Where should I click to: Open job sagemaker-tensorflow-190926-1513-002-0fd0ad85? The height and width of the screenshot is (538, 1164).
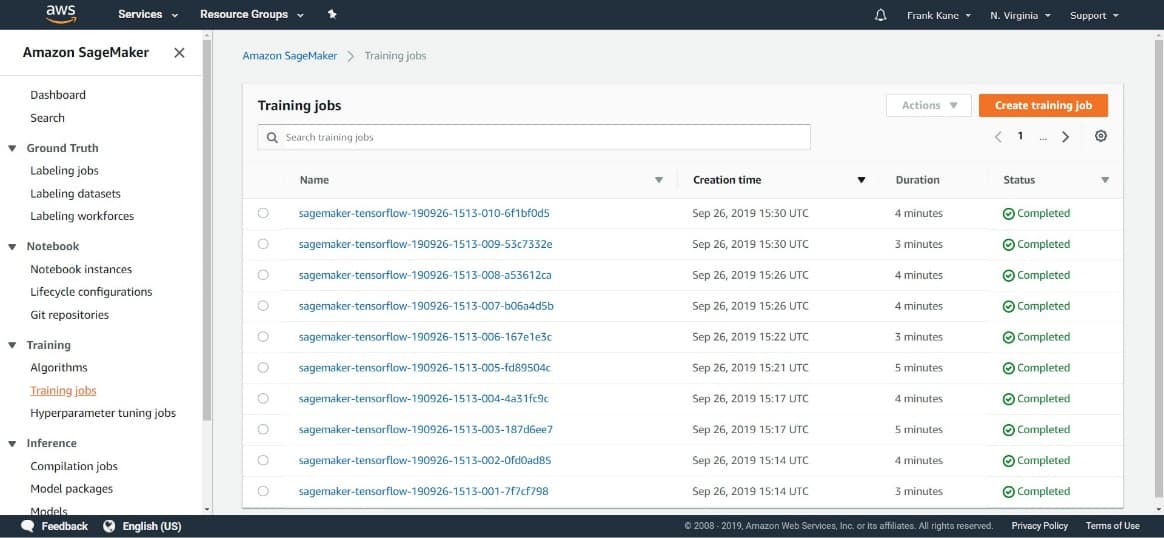coord(425,461)
